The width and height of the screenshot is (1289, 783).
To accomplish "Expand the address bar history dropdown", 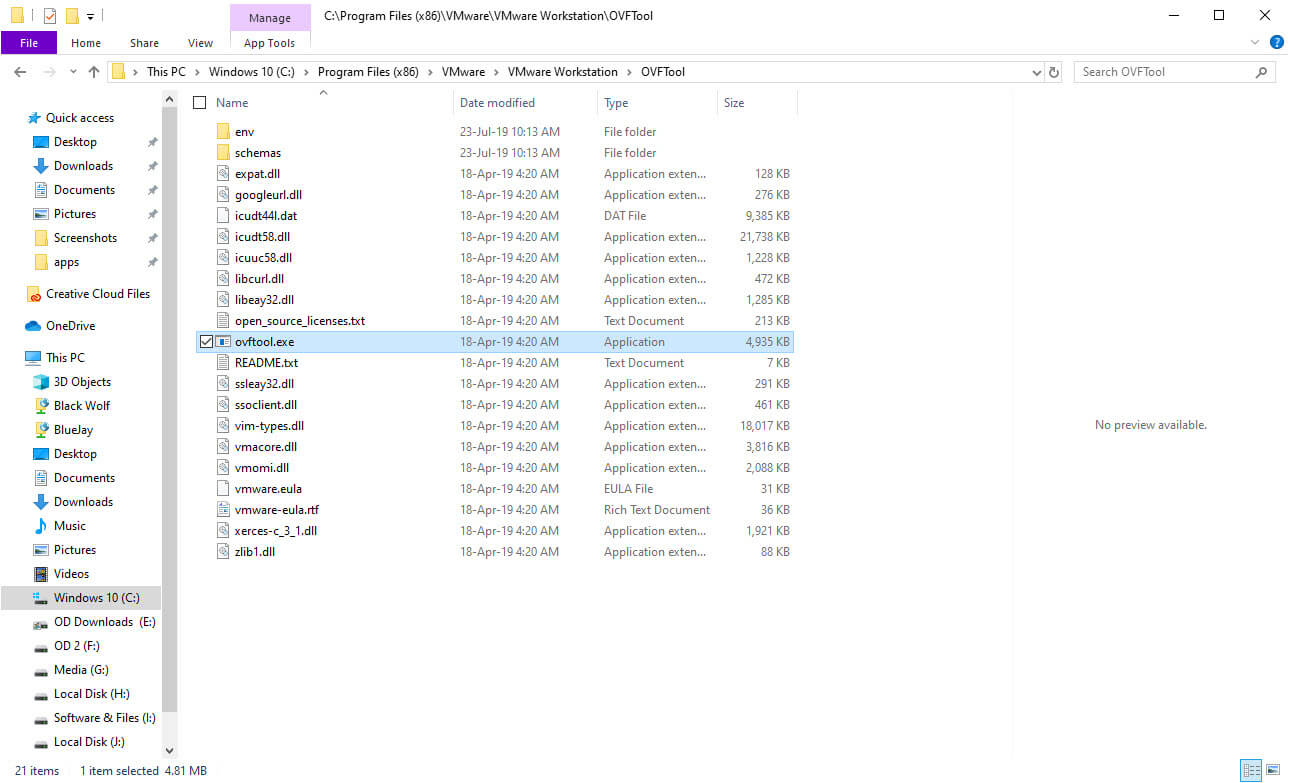I will click(x=1038, y=71).
